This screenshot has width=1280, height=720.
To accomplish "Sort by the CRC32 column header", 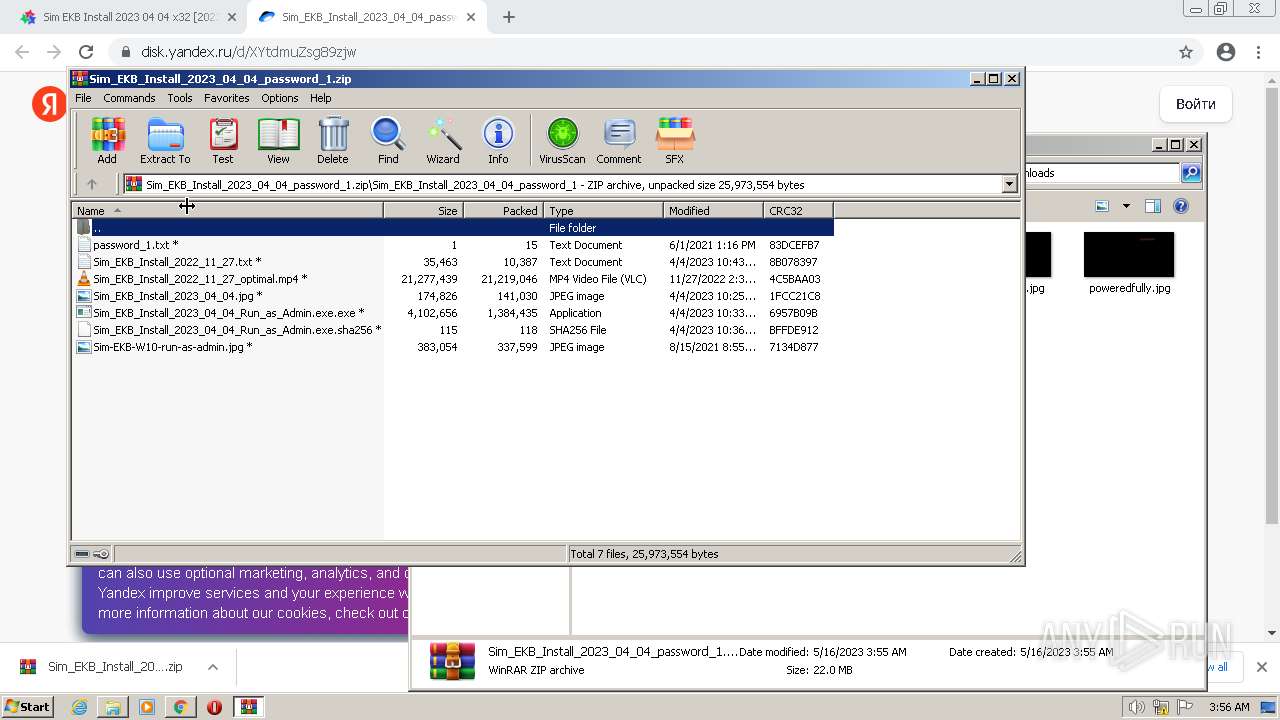I will (798, 210).
